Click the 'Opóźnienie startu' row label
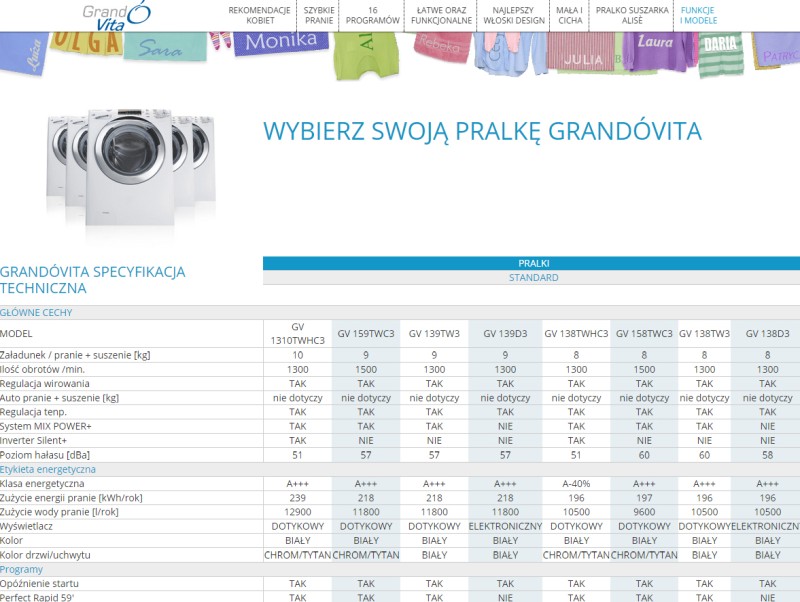Image resolution: width=800 pixels, height=602 pixels. pos(41,584)
